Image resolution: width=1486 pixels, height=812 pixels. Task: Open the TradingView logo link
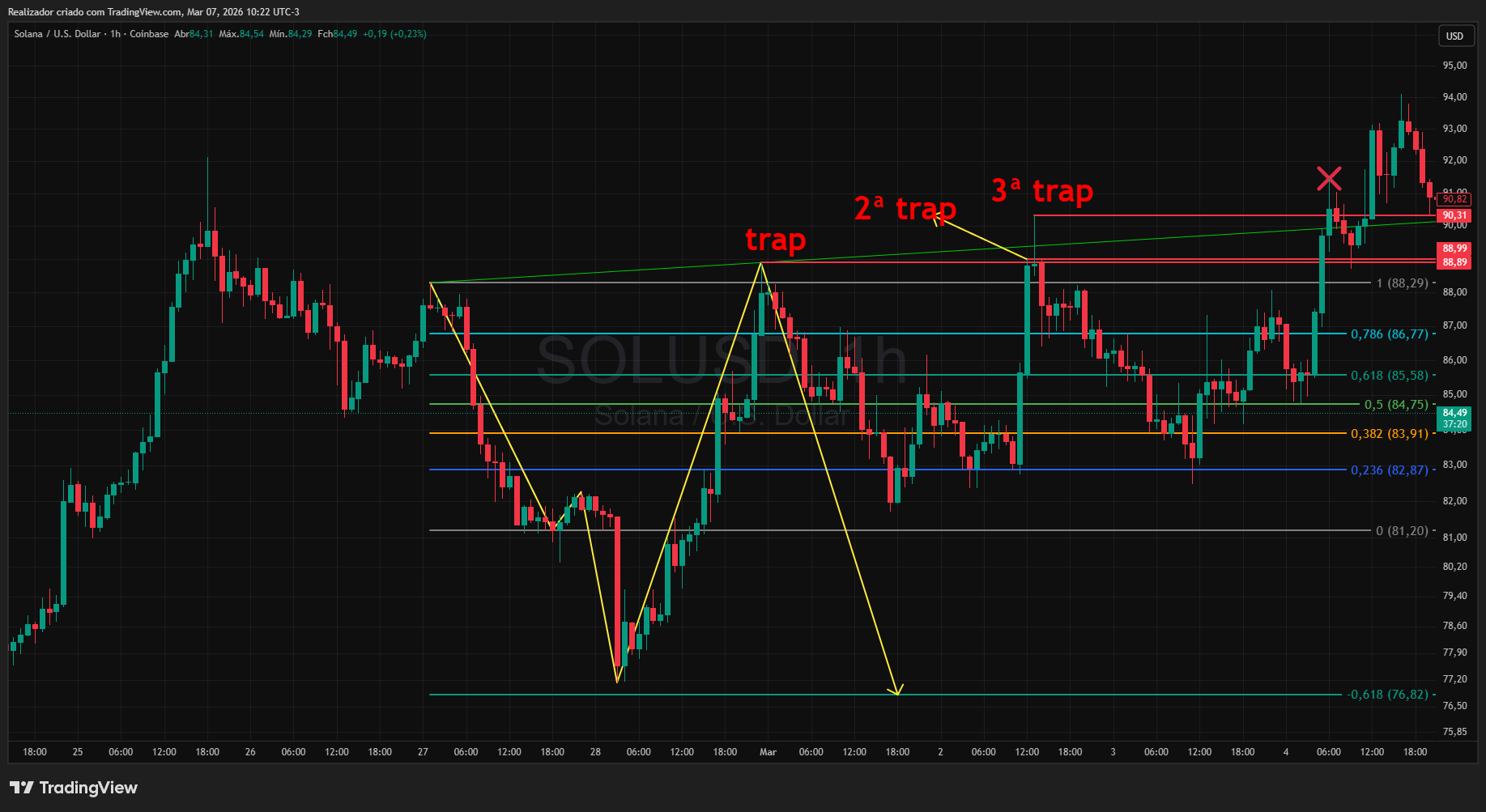point(74,788)
